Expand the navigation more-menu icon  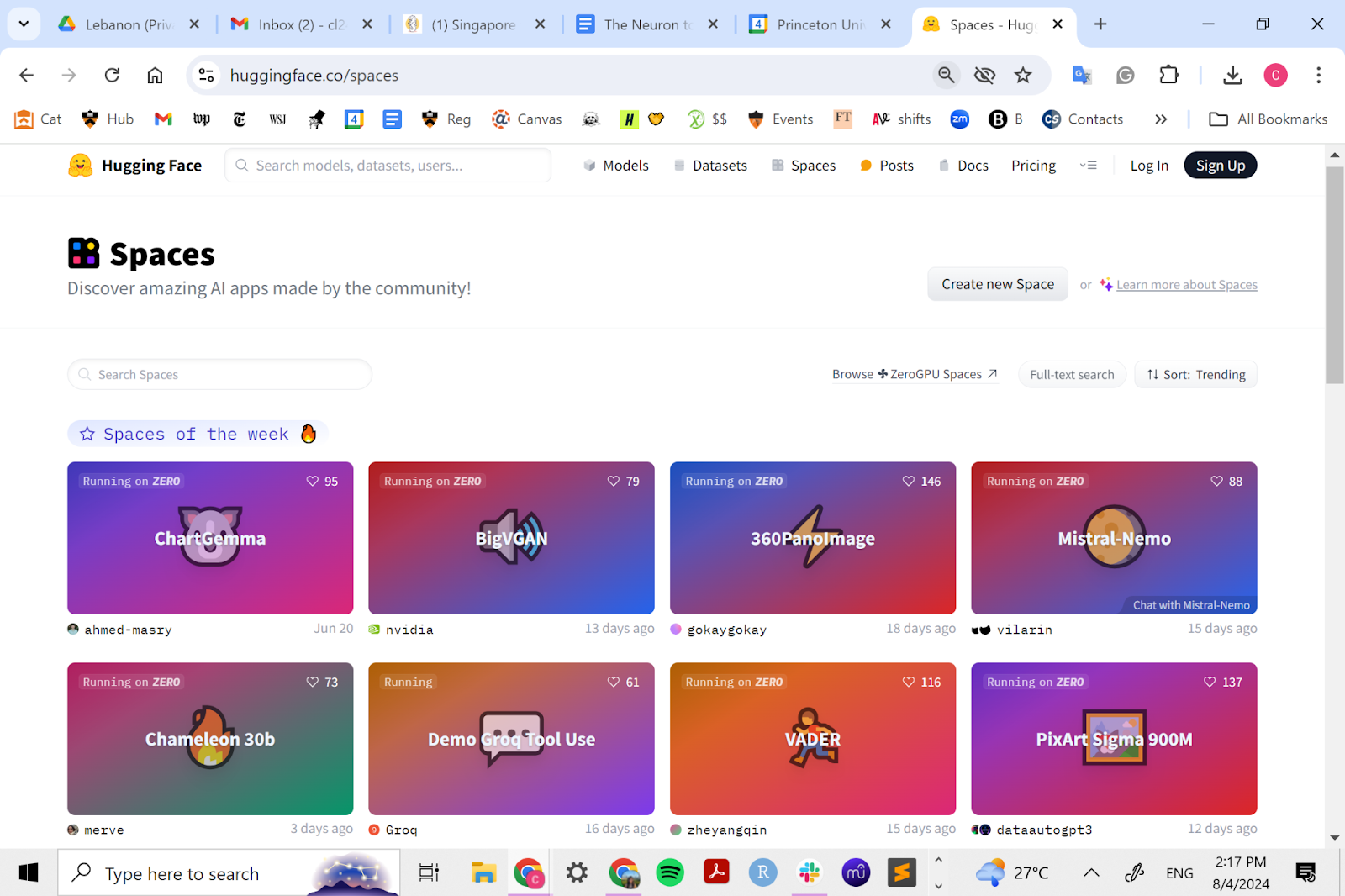click(1089, 166)
